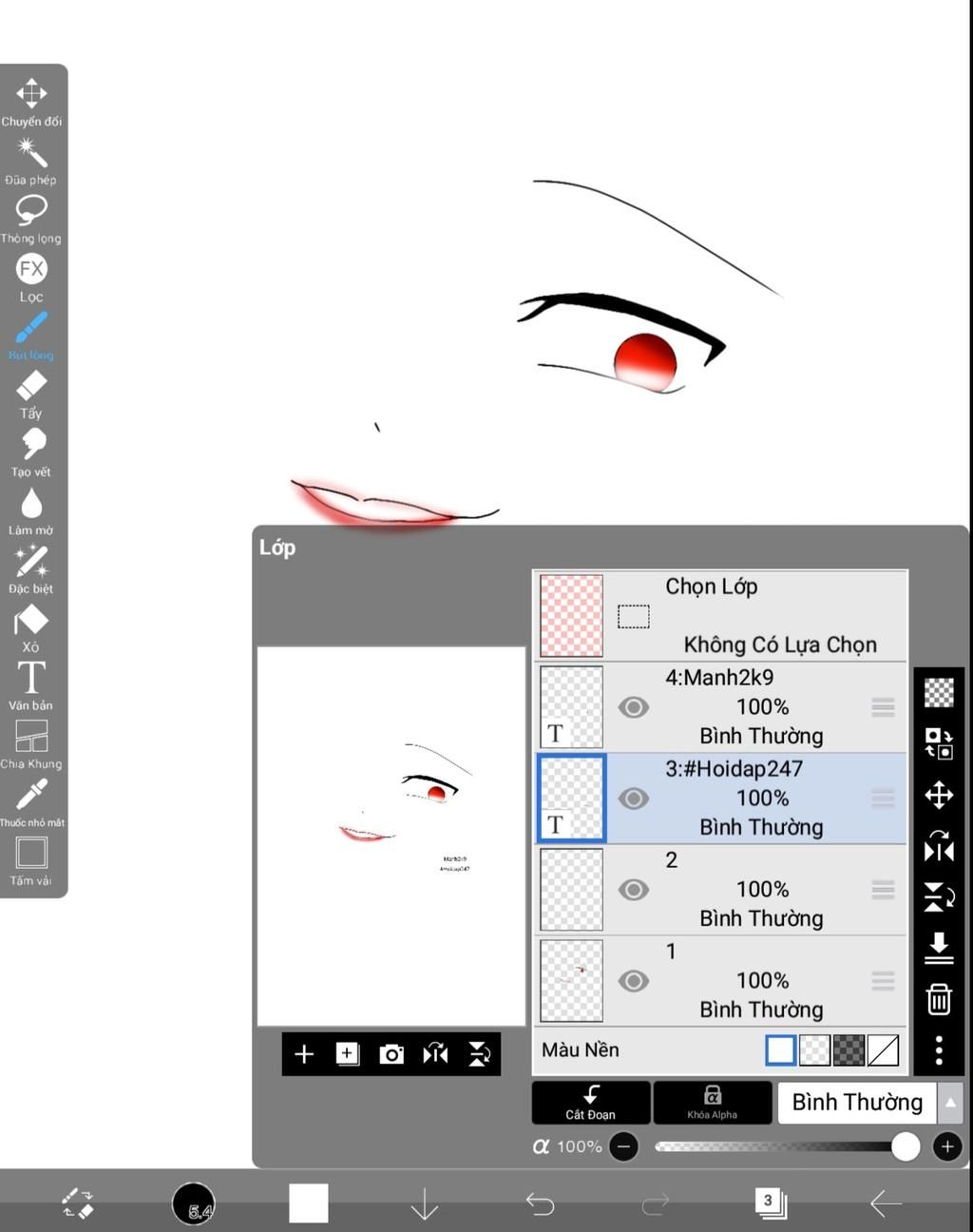Go back with left arrow in bottom bar
The height and width of the screenshot is (1232, 973).
[886, 1203]
